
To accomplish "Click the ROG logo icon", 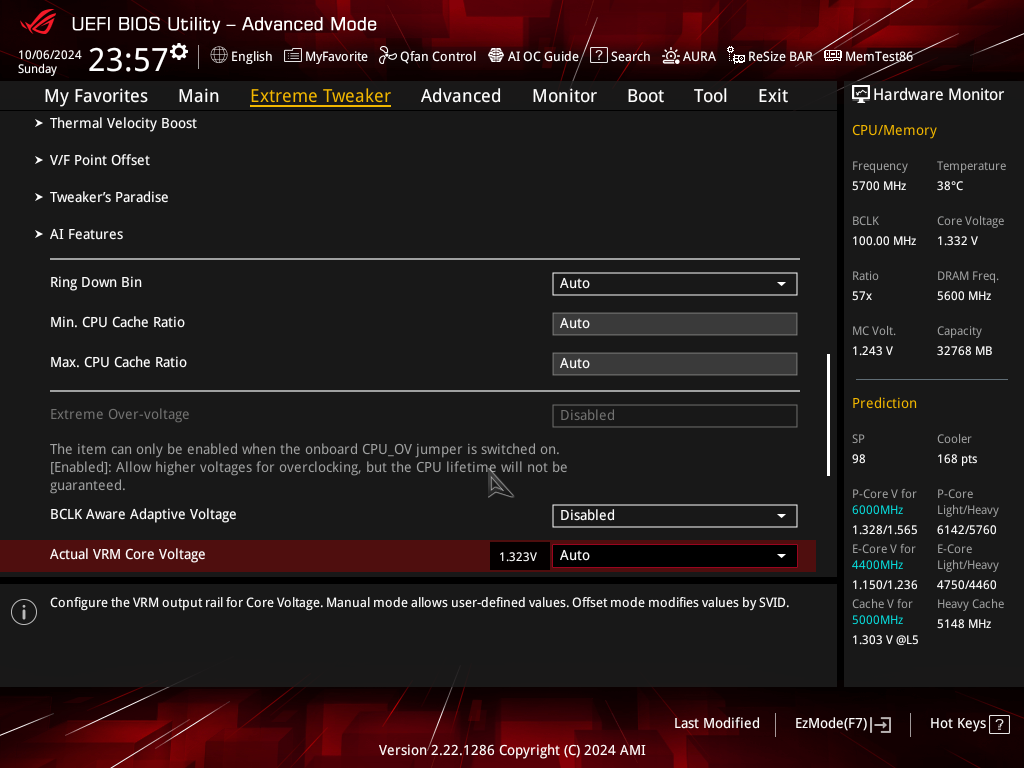I will [38, 23].
